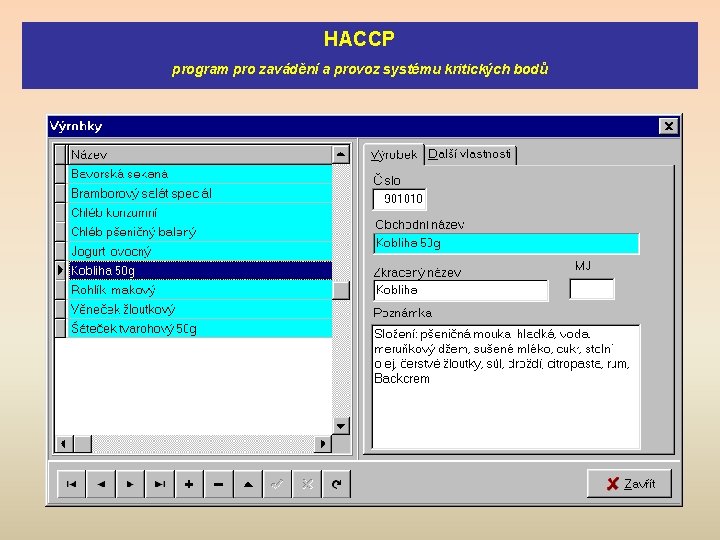Click the Název column header
720x540 pixels.
[x=200, y=155]
